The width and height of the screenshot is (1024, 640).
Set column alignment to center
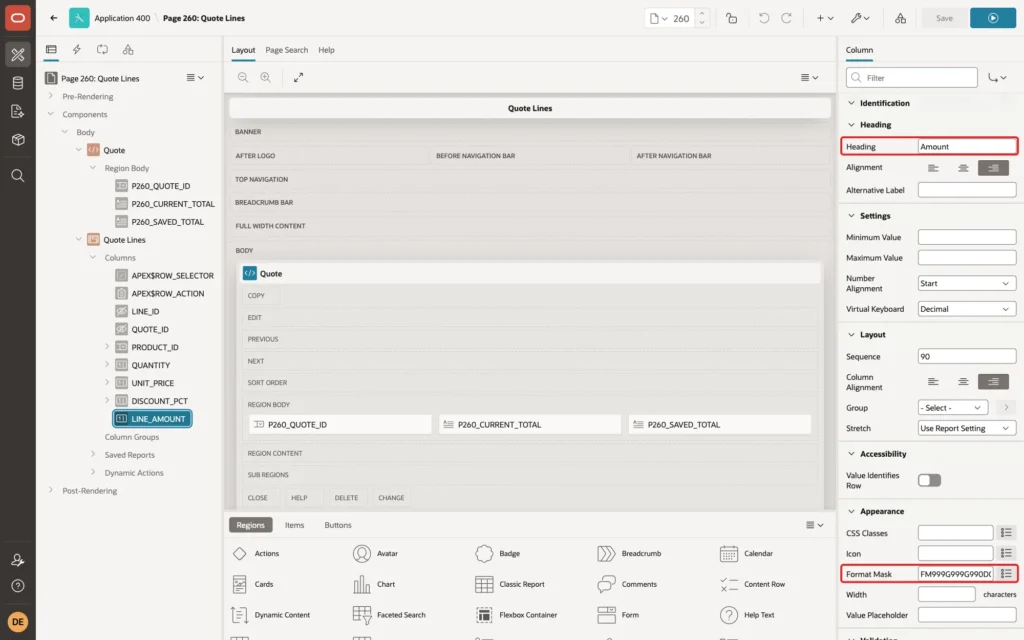[x=963, y=381]
